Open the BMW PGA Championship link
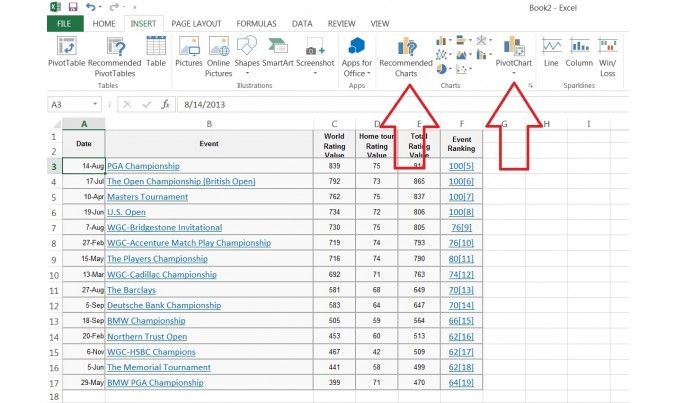This screenshot has height=403, width=675. [155, 382]
